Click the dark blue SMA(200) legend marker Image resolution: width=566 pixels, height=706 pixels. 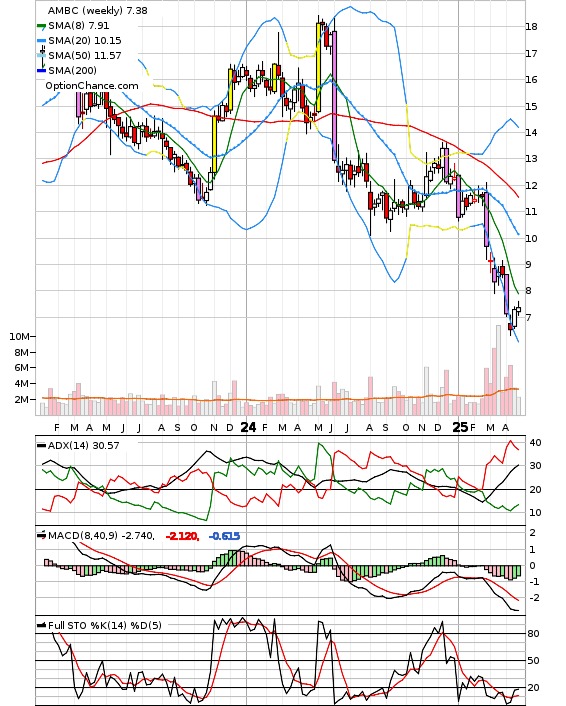[x=41, y=70]
